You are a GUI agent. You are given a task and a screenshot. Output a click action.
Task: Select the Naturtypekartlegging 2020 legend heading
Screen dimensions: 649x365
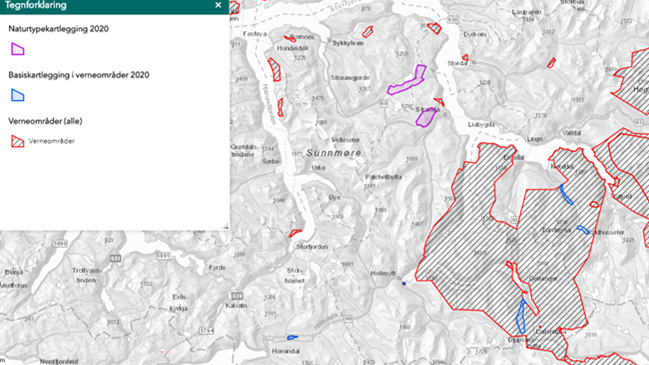(58, 29)
